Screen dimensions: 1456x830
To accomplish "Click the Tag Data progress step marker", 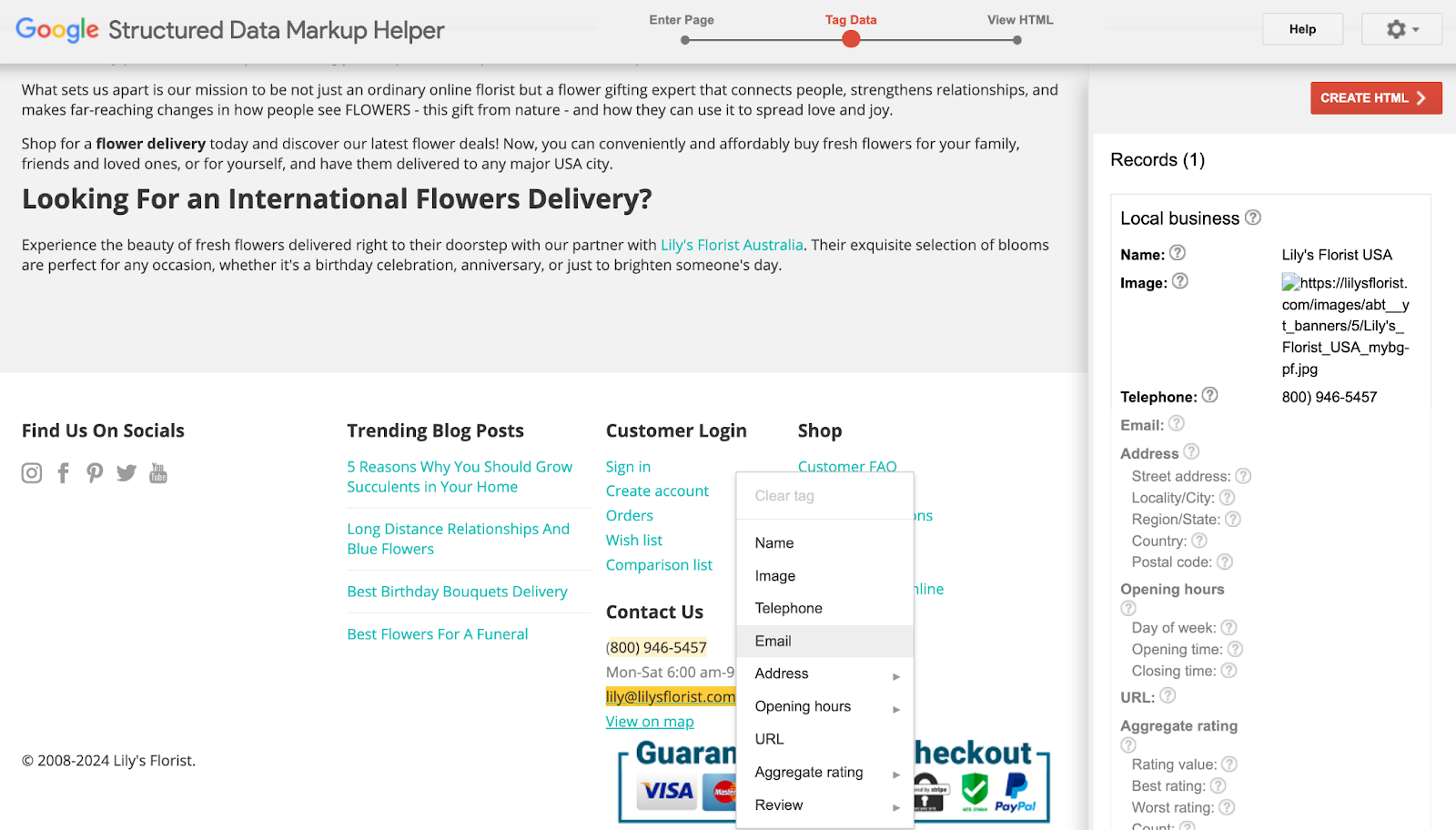I will [851, 39].
